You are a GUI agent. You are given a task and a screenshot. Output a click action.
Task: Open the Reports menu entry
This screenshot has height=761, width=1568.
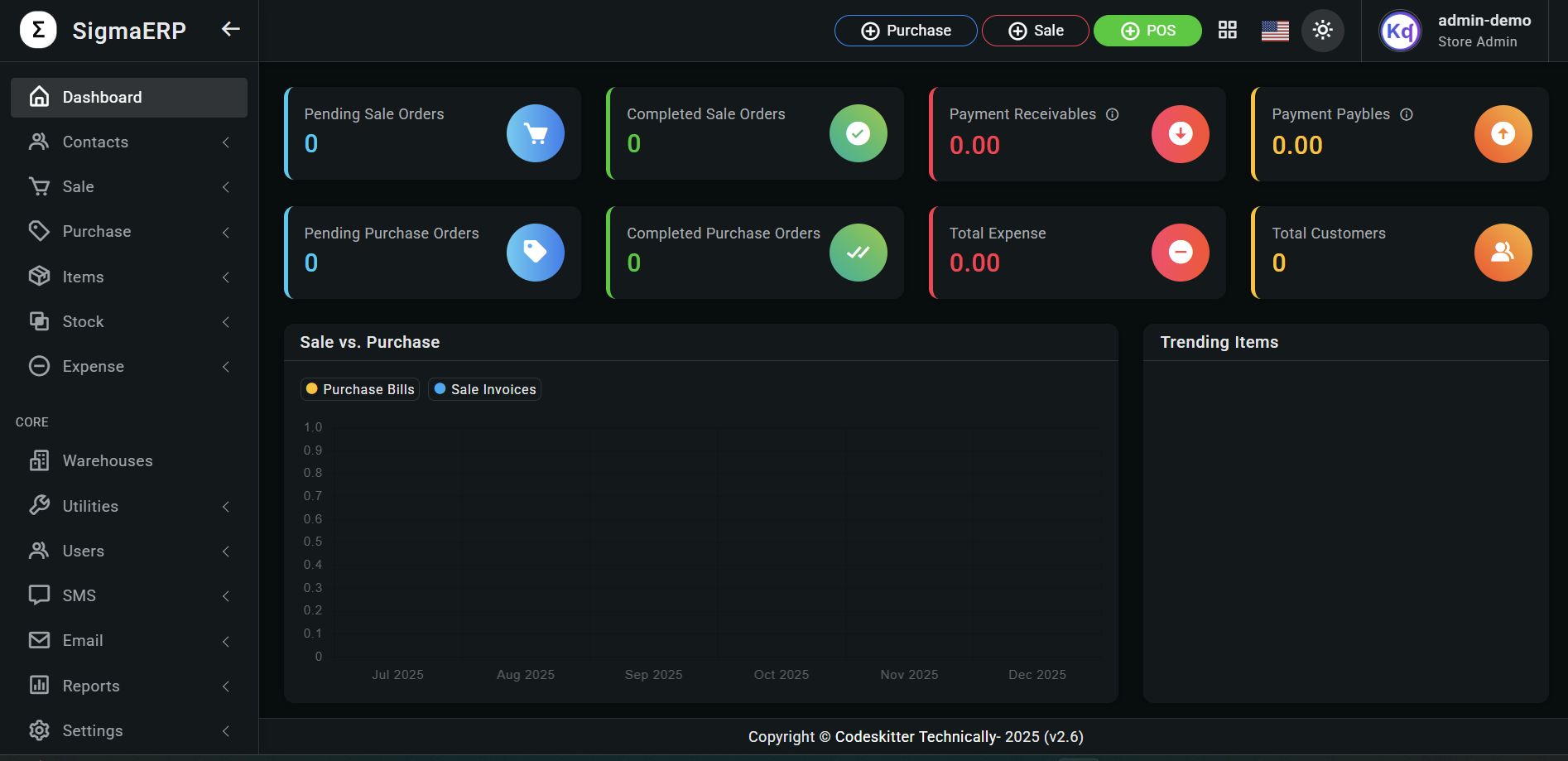pyautogui.click(x=91, y=686)
